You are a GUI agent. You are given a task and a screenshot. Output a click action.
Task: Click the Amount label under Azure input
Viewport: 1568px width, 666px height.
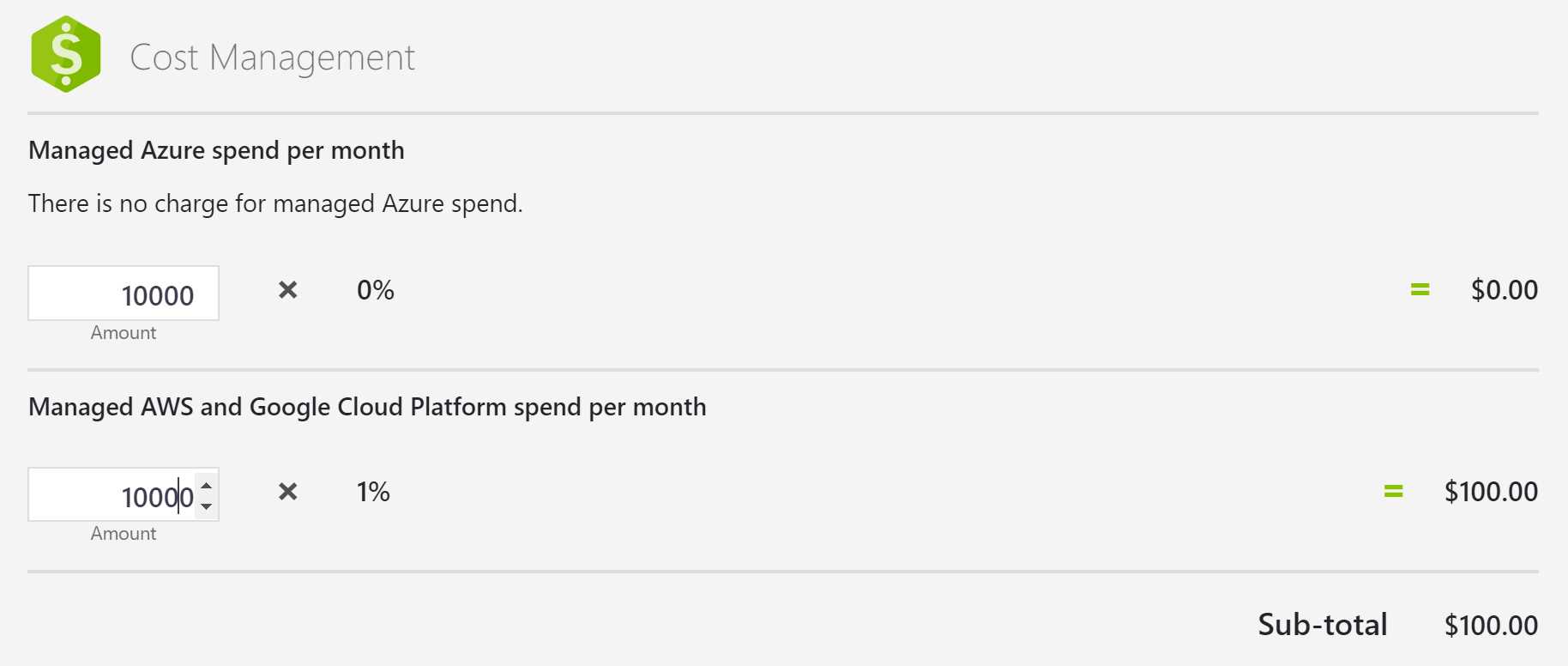click(x=123, y=333)
